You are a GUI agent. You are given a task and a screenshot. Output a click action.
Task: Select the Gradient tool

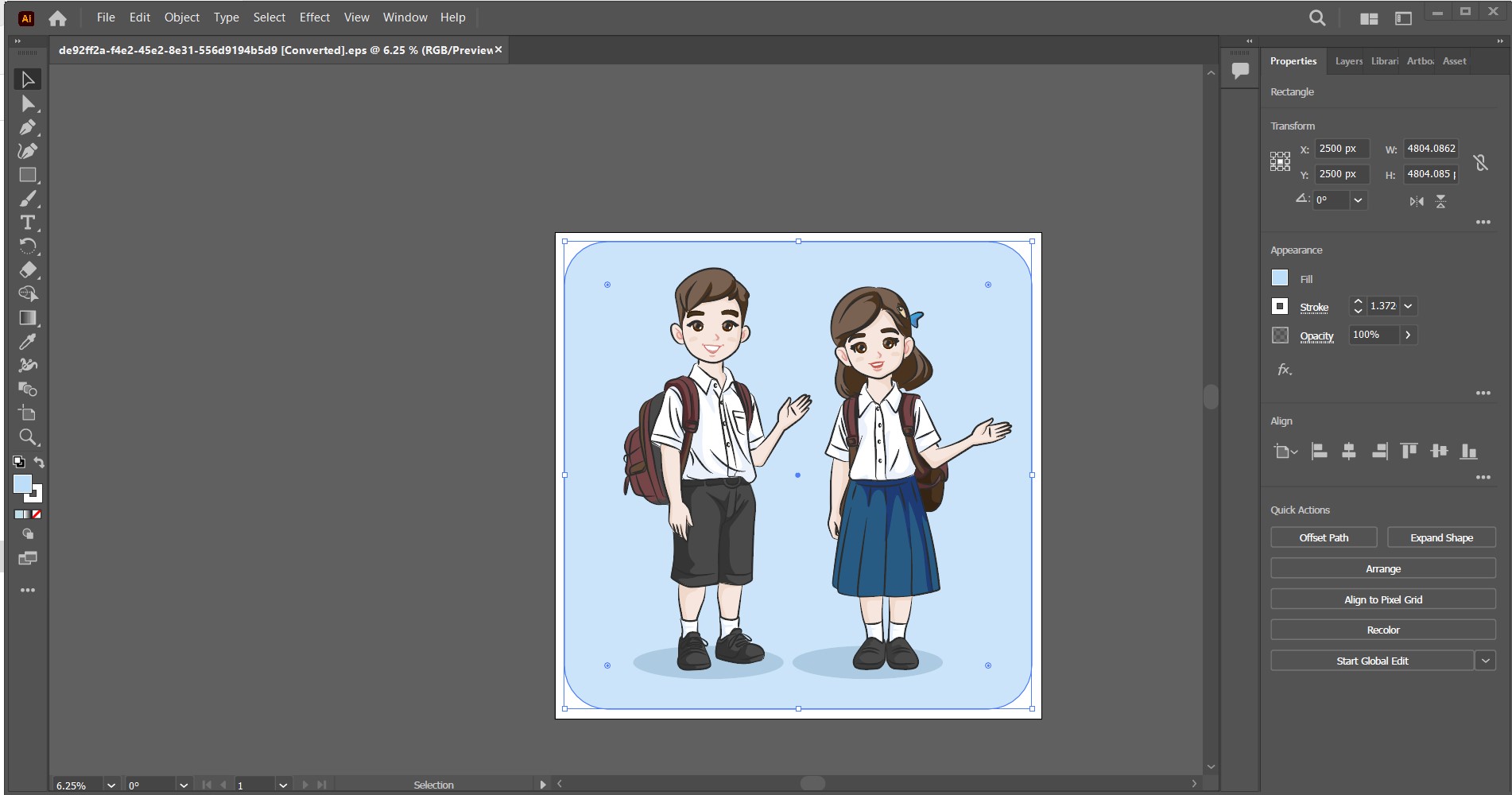tap(27, 318)
